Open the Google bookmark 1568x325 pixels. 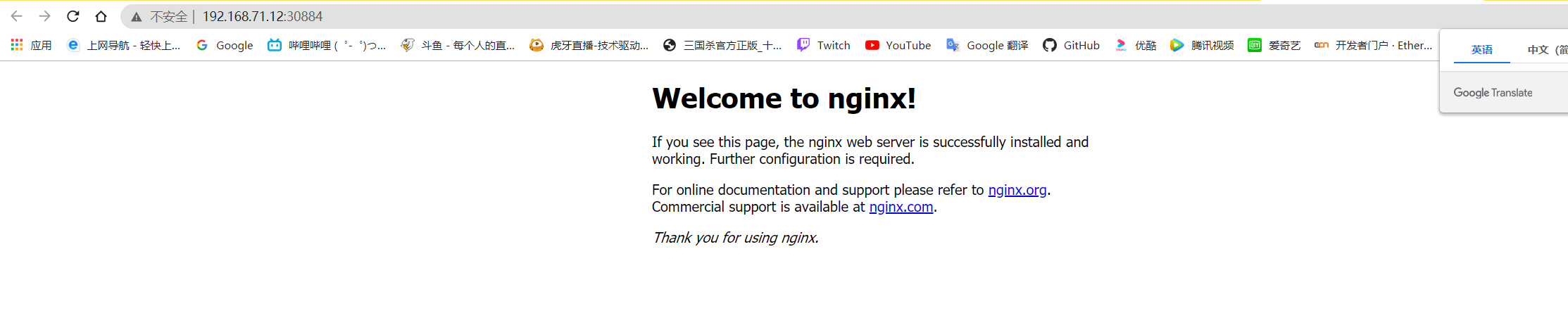pos(225,45)
